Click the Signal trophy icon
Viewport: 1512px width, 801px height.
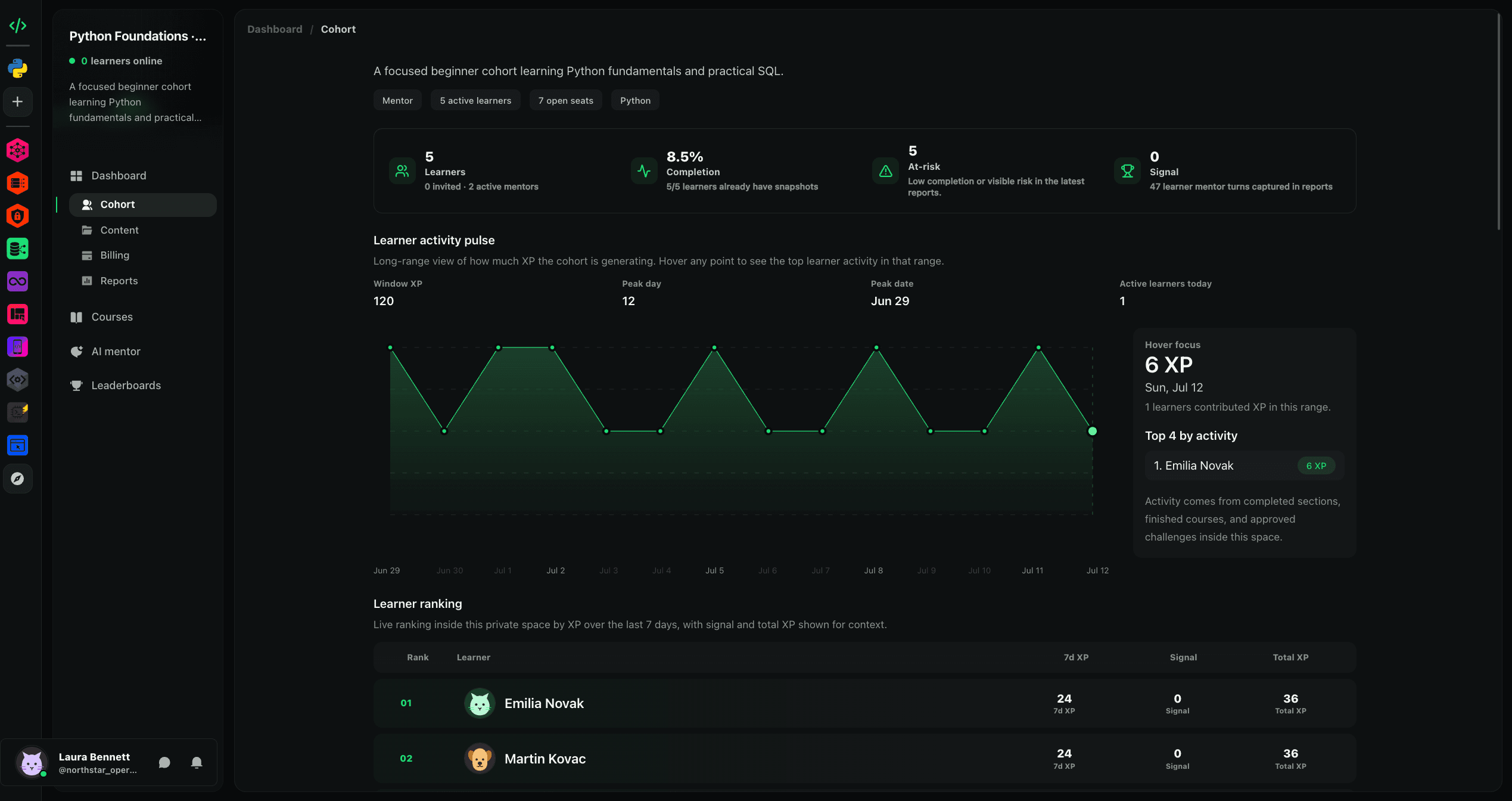pos(1128,171)
